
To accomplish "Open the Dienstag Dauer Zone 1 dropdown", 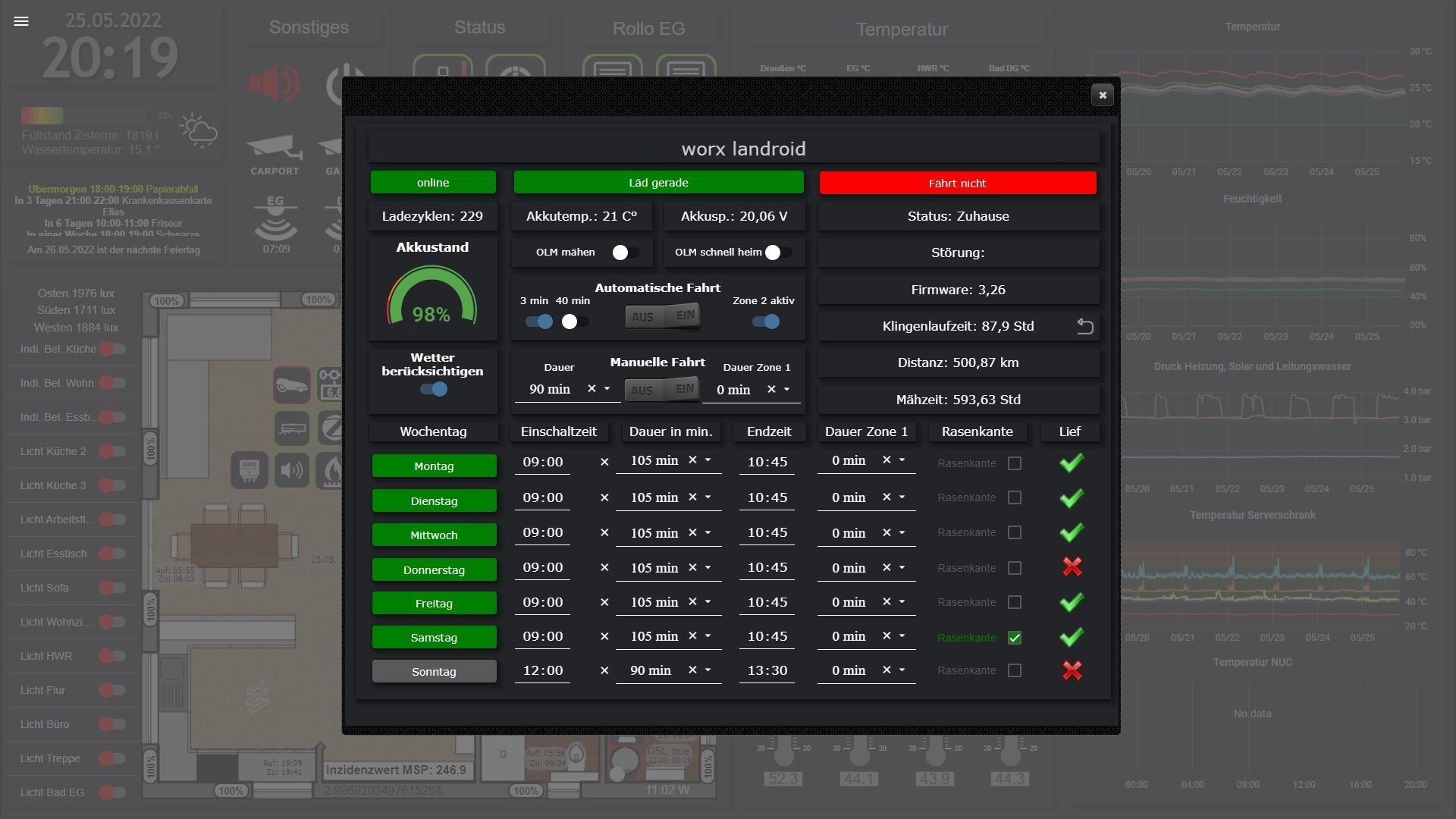I will (902, 497).
